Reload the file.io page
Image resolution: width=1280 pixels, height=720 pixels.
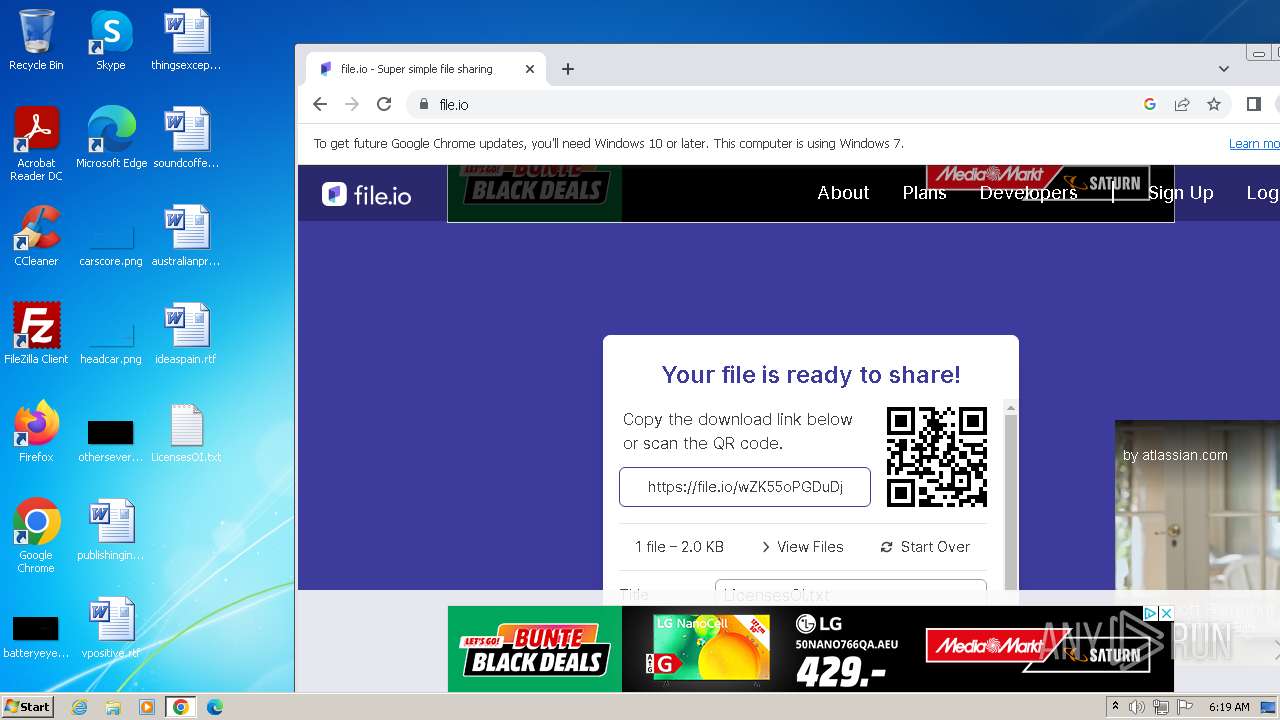[384, 104]
